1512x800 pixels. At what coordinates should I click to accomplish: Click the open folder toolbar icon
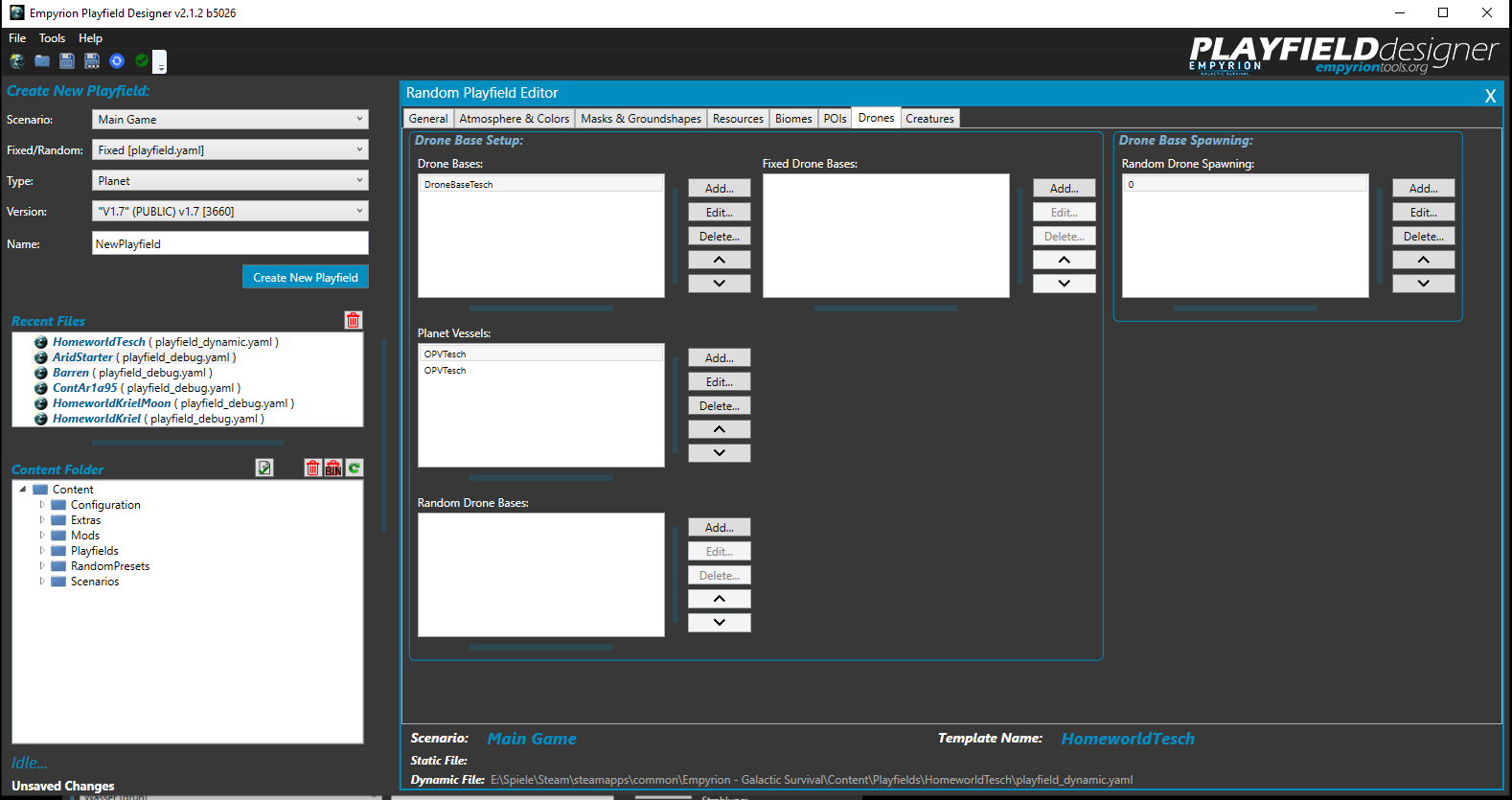(x=42, y=61)
